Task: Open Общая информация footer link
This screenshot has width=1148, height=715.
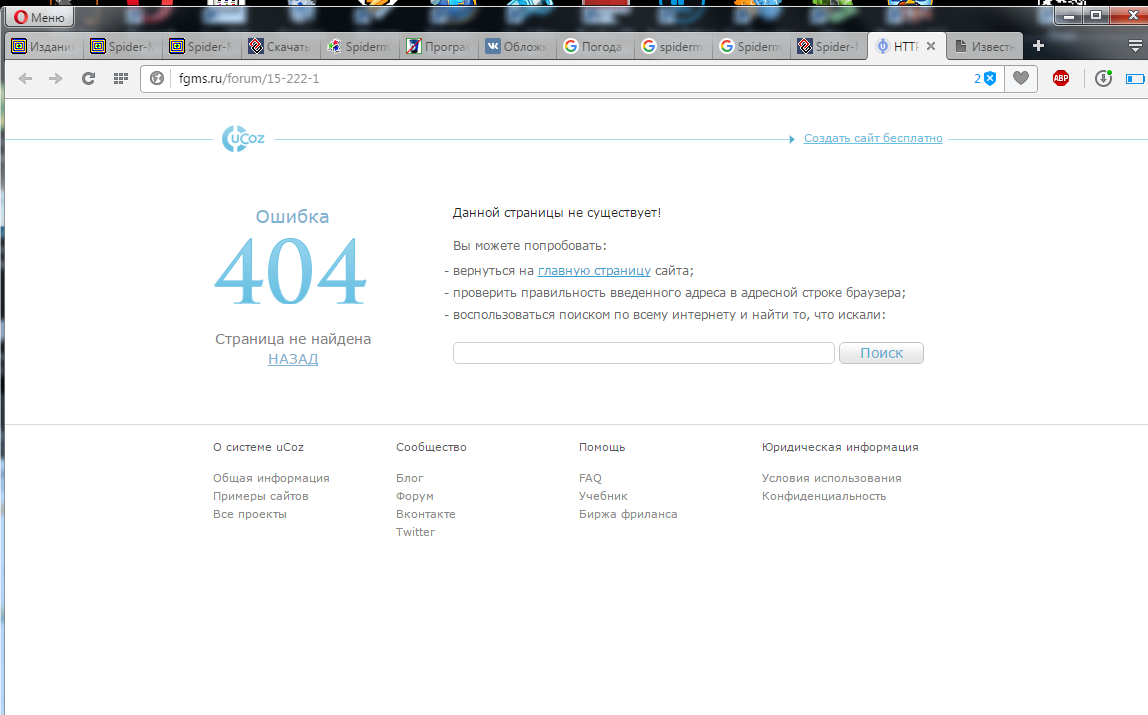Action: pos(271,478)
